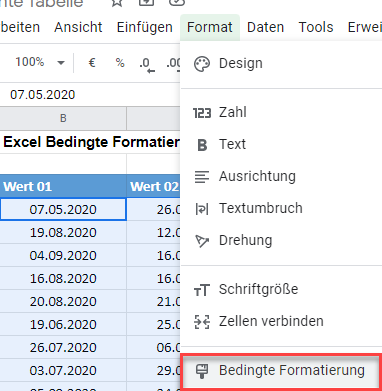This screenshot has height=391, width=382.
Task: Click the font size tT icon
Action: coord(202,290)
